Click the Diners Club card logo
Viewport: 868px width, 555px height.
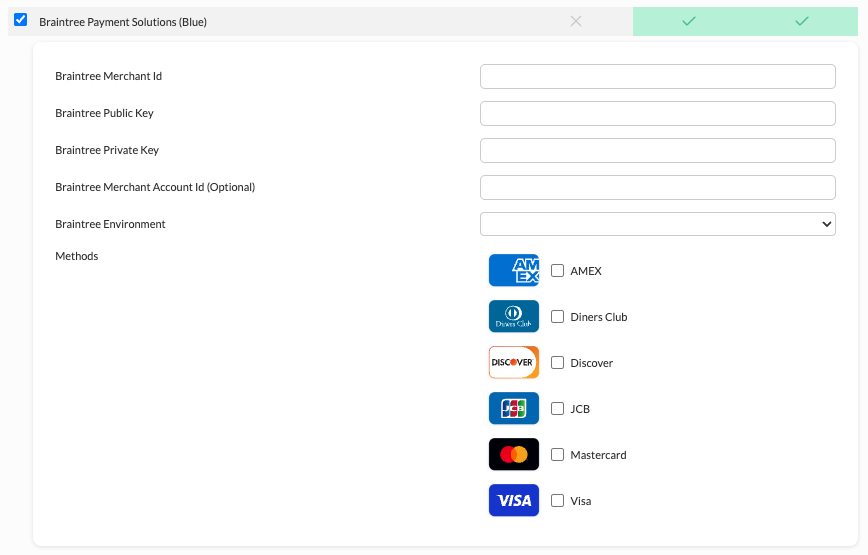(x=514, y=317)
